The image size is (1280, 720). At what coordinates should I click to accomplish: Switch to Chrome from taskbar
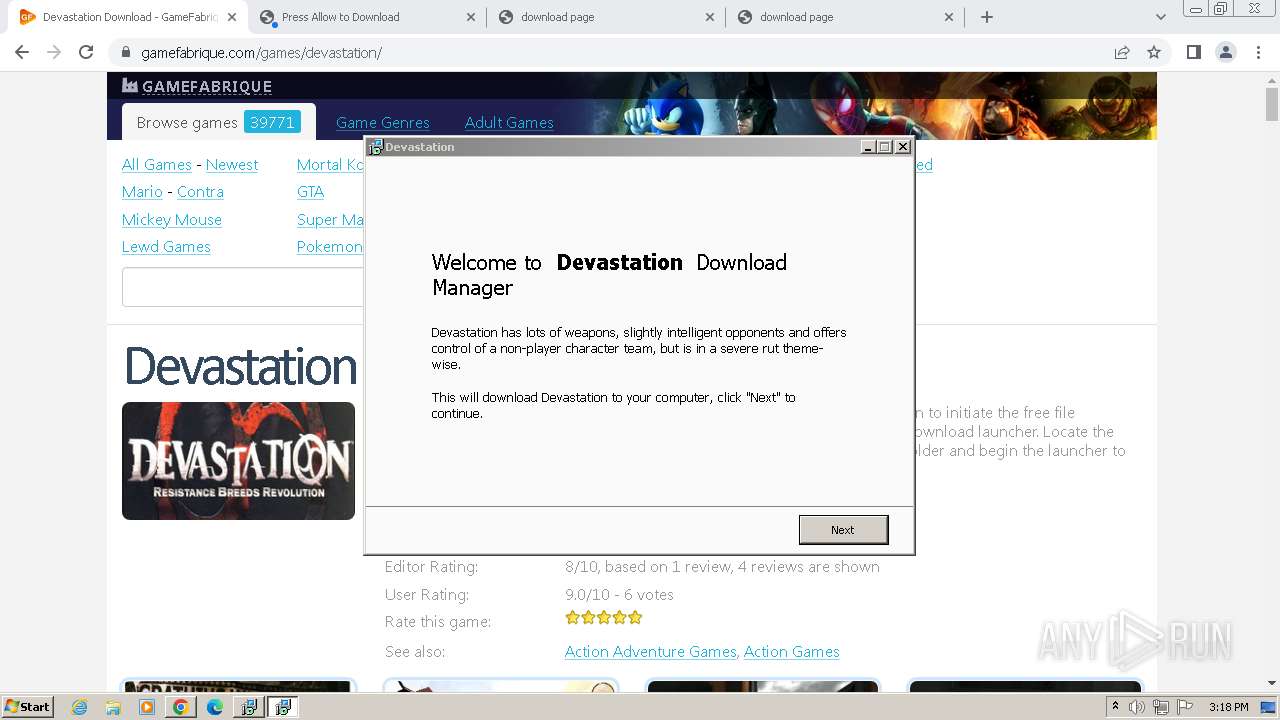180,707
